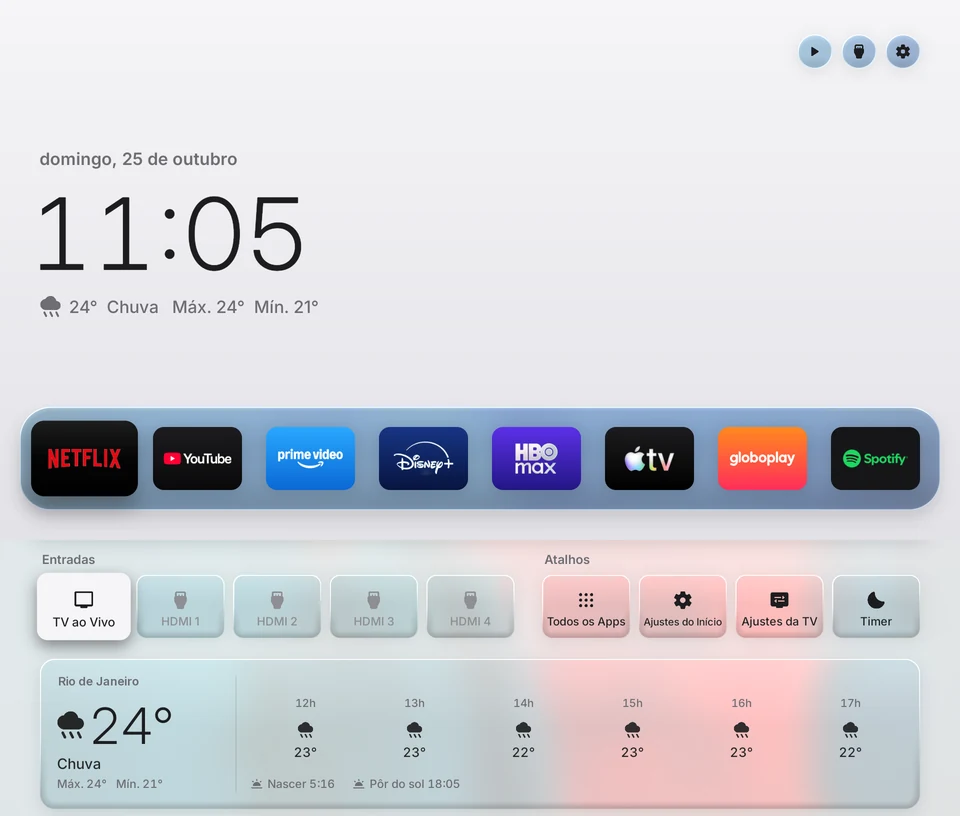Click the round HDMI input icon at top right

(x=859, y=51)
